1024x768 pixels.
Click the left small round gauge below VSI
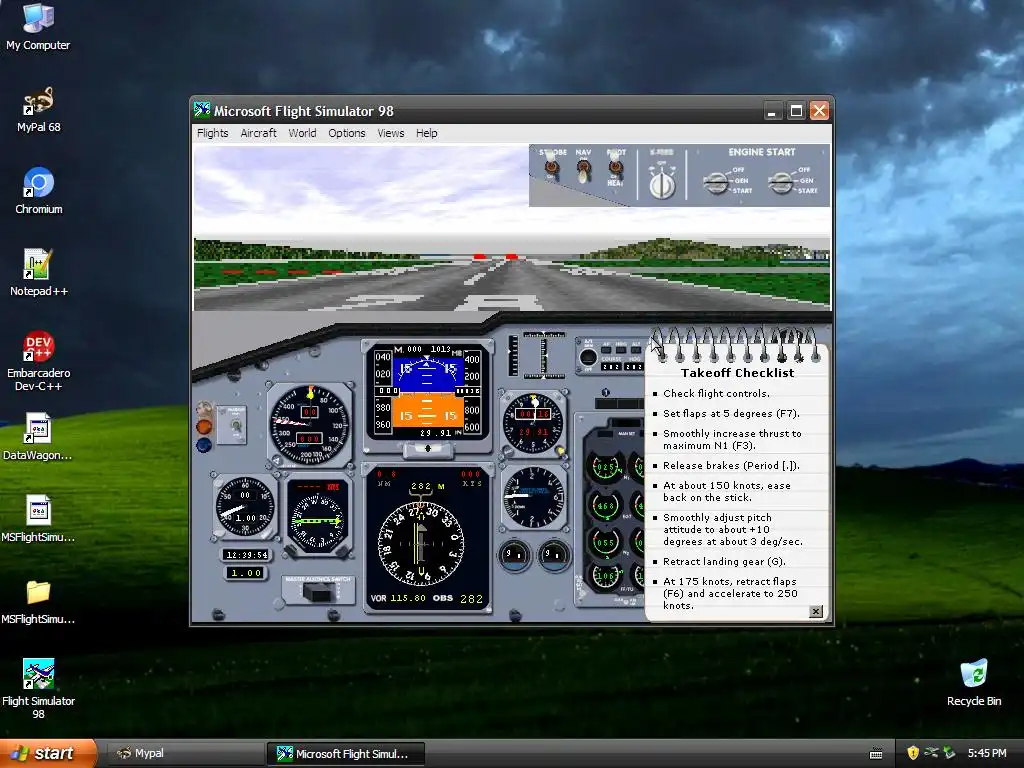[x=514, y=554]
